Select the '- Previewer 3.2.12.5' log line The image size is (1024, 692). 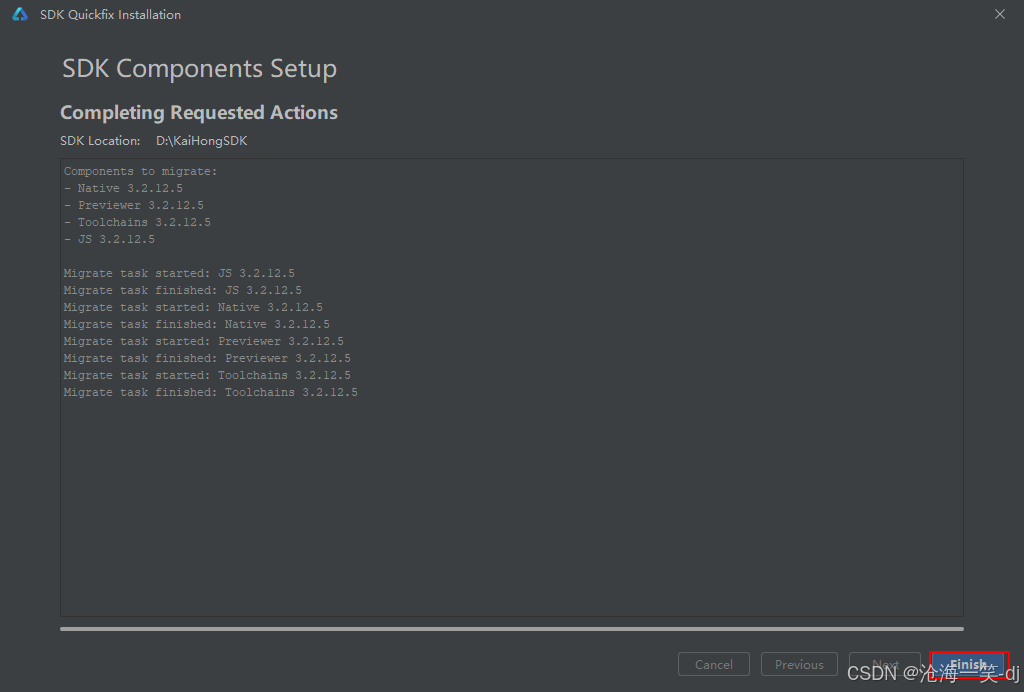click(134, 205)
